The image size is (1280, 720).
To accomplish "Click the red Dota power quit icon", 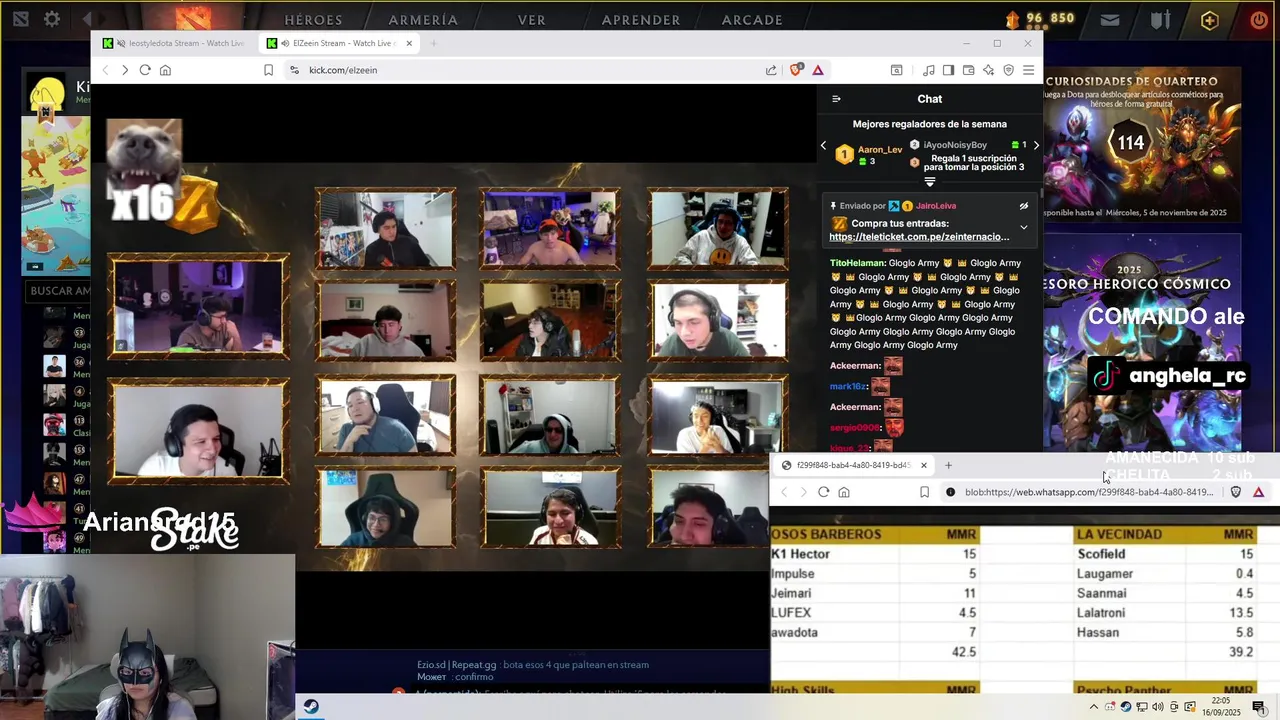I will (1258, 19).
